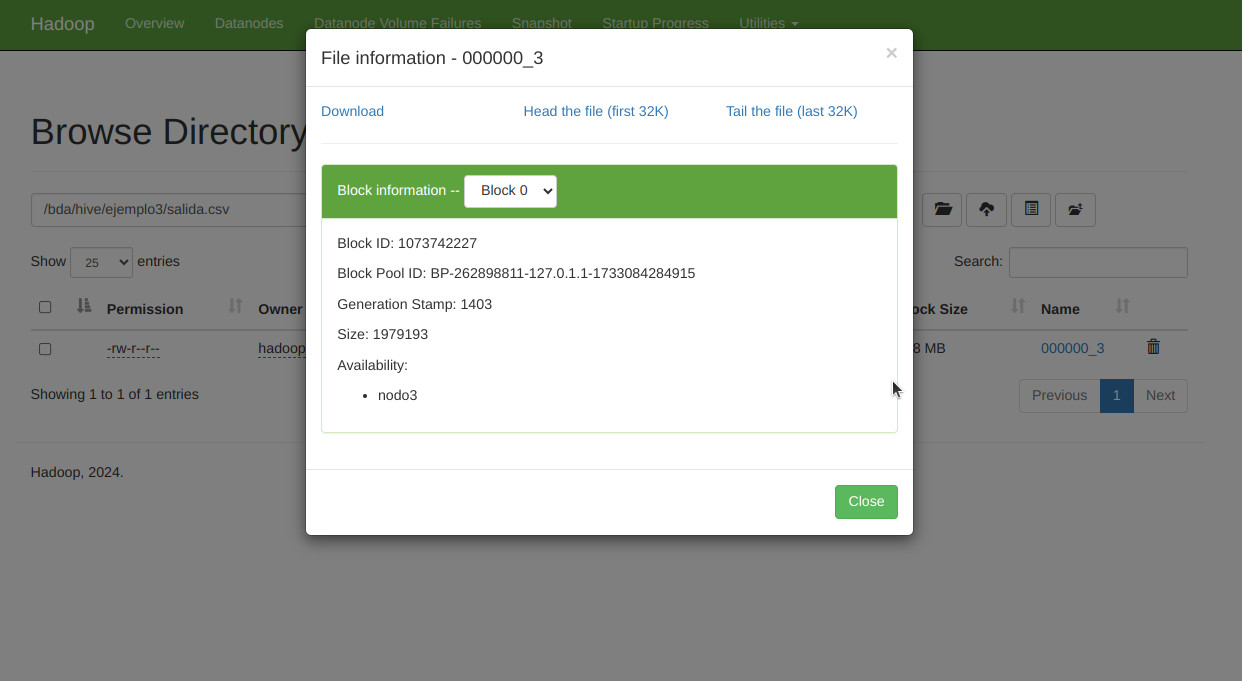Click the Hadoop, 2024. footer text
The image size is (1242, 681).
[x=77, y=472]
